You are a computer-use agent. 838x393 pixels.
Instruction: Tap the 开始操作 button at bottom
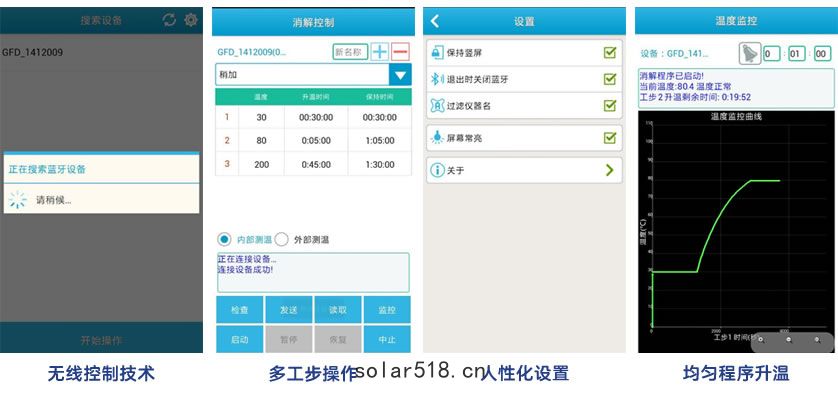pyautogui.click(x=101, y=340)
